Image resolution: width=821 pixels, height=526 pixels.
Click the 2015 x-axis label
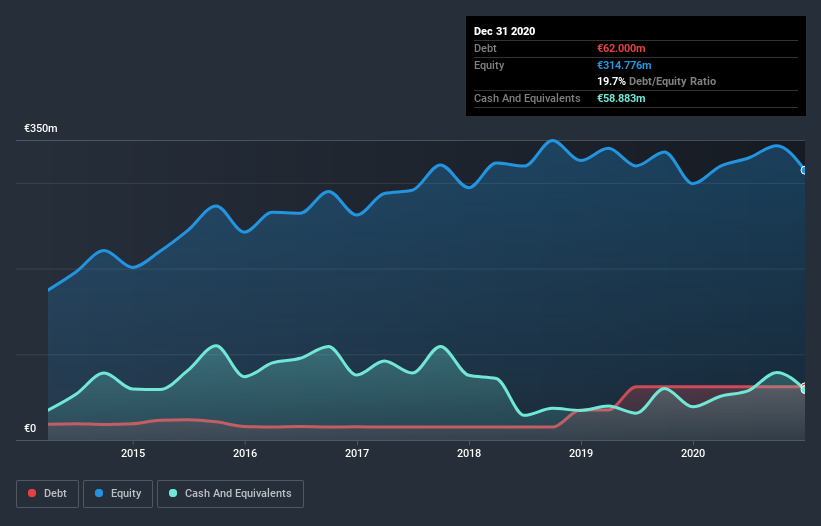click(x=133, y=453)
